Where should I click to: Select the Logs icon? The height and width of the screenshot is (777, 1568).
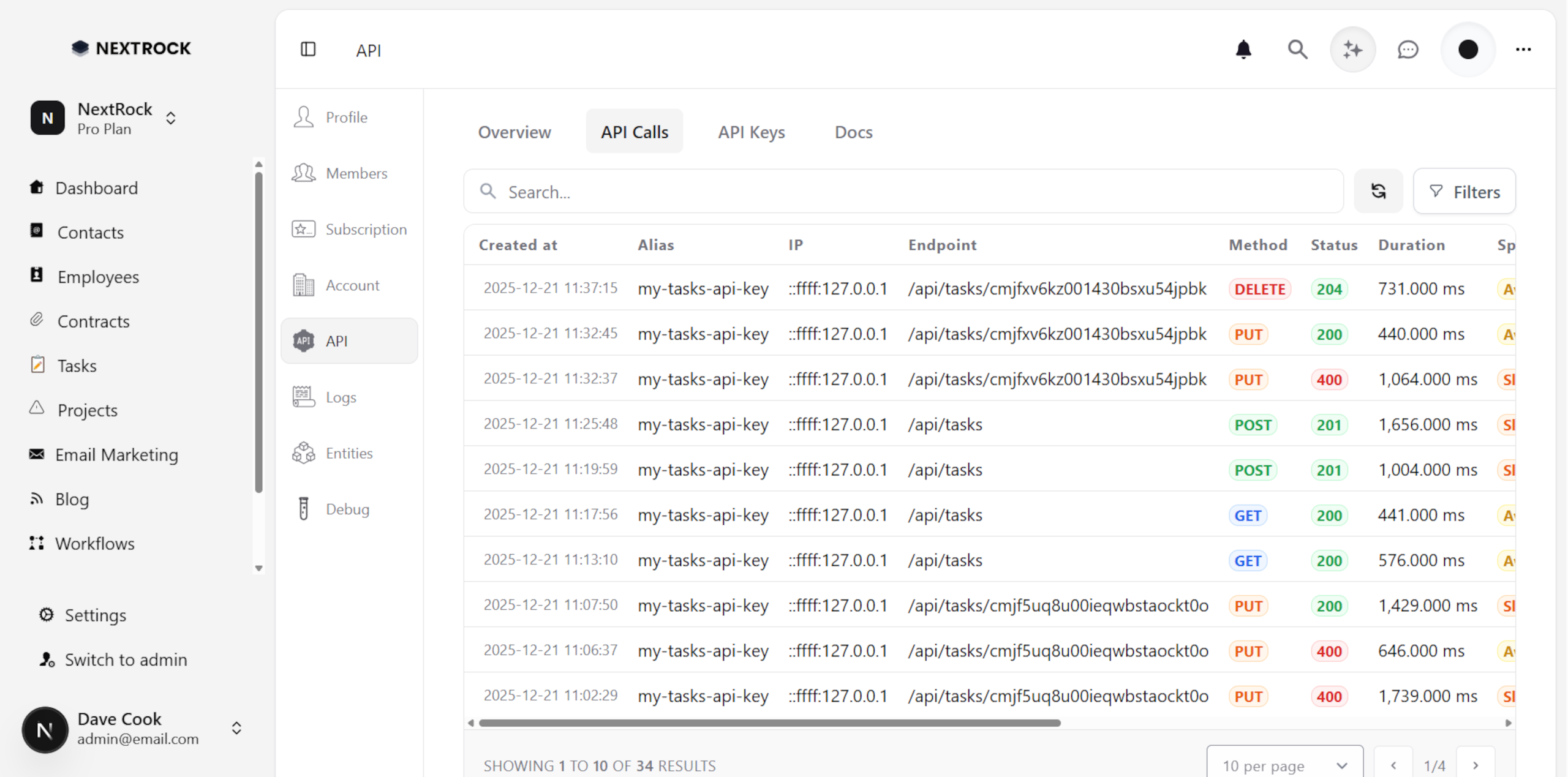click(304, 396)
